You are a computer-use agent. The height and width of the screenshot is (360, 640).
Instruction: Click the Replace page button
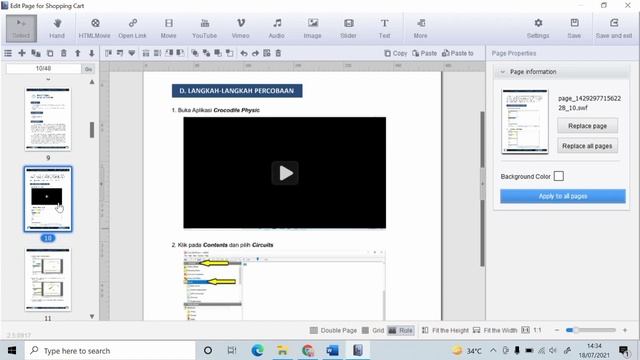(x=587, y=126)
